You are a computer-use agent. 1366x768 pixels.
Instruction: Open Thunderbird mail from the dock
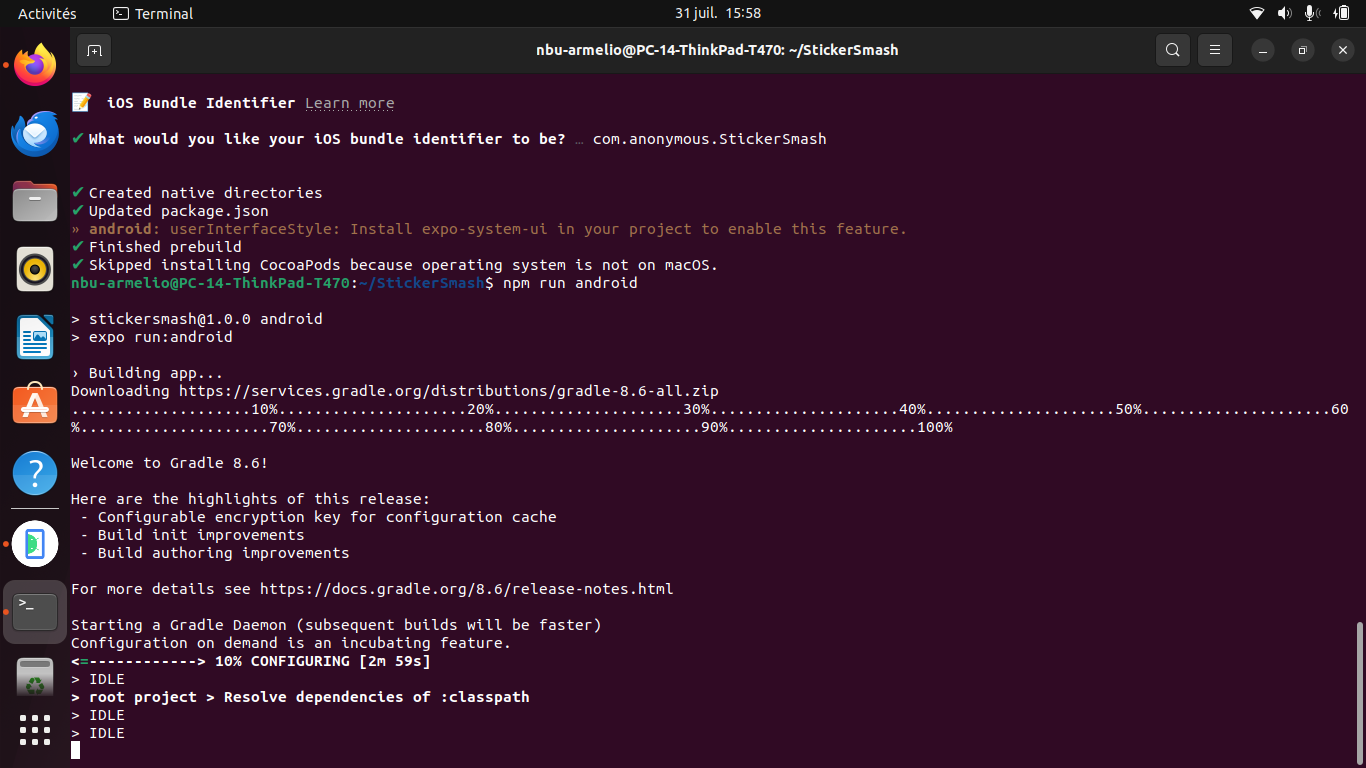tap(35, 134)
